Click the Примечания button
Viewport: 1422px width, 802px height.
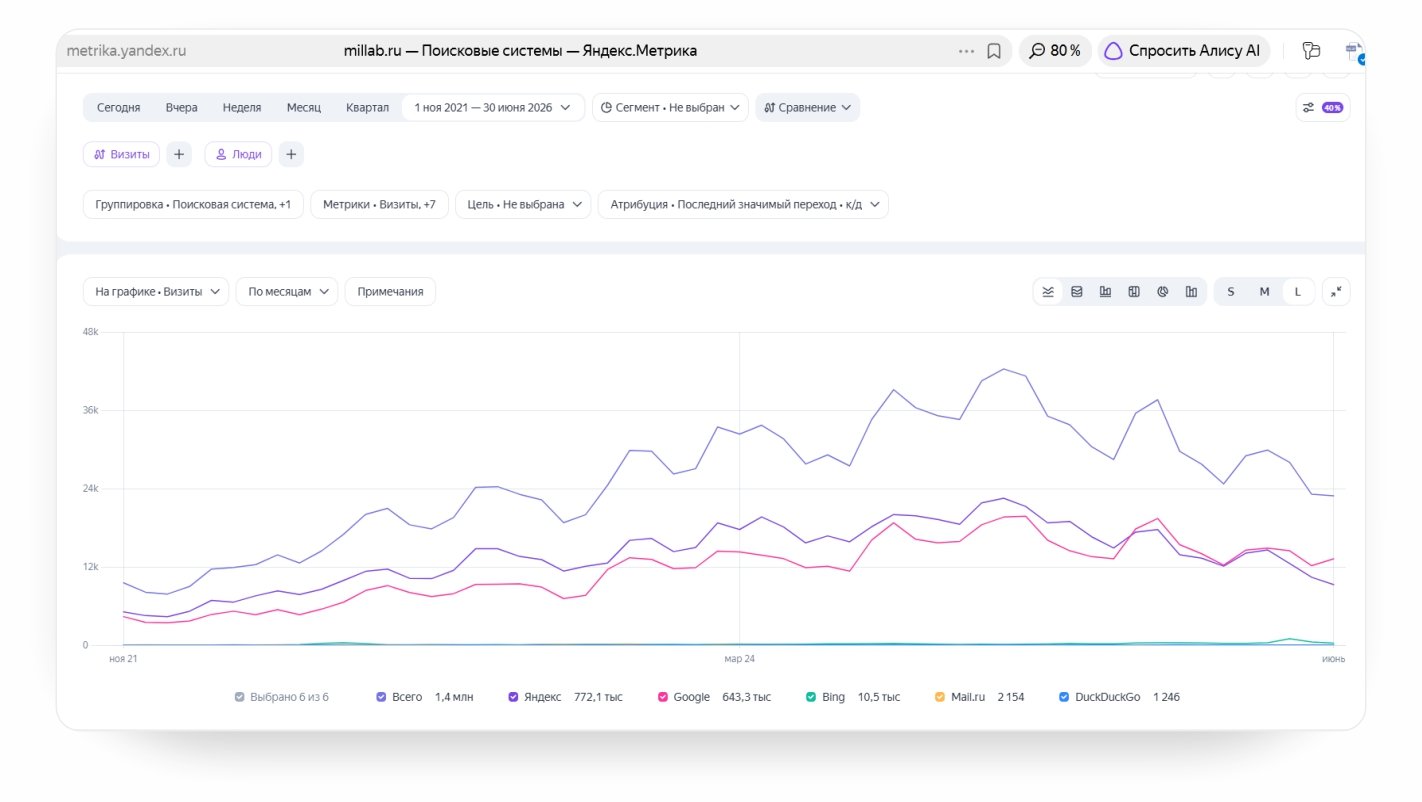390,292
